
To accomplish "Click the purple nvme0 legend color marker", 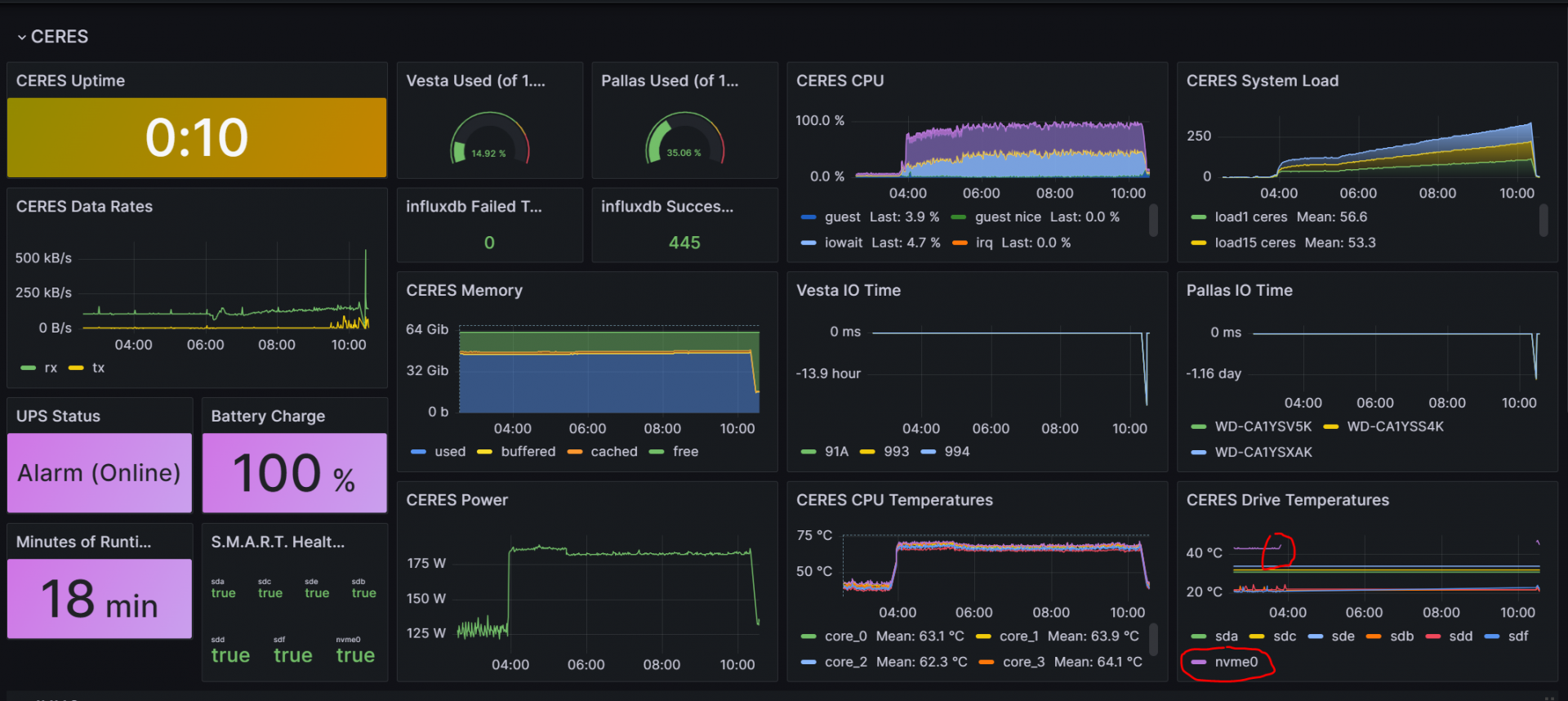I will click(x=1198, y=663).
